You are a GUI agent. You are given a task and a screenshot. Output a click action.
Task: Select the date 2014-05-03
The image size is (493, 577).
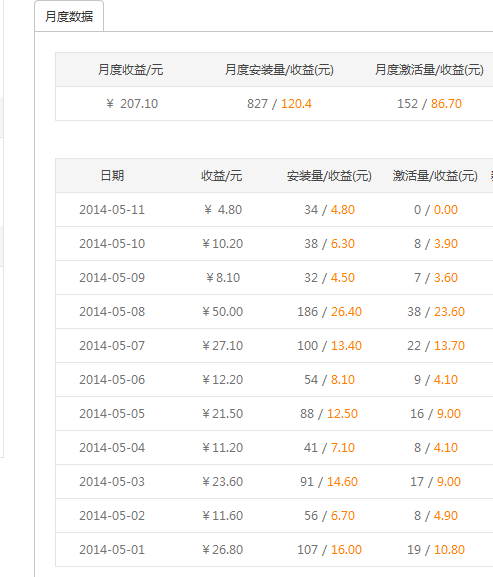click(112, 482)
